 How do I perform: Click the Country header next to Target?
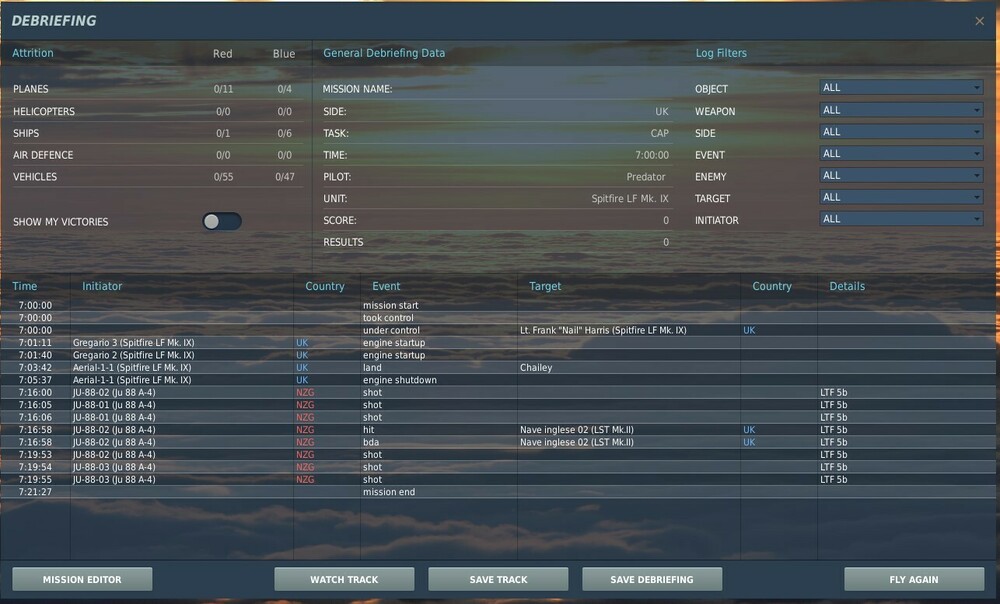point(772,286)
